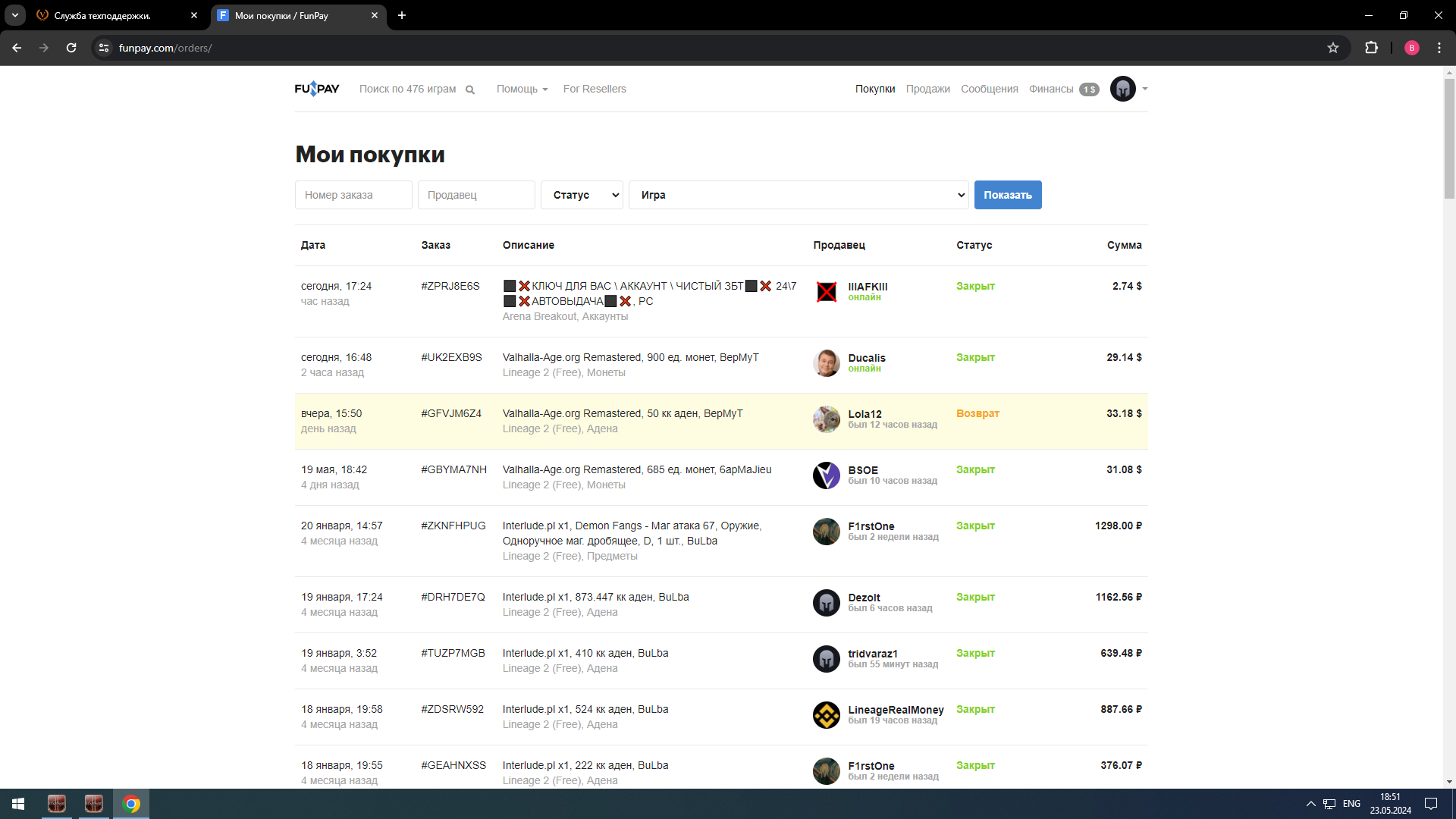Viewport: 1456px width, 819px height.
Task: Open Chrome extensions puzzle icon
Action: pyautogui.click(x=1371, y=48)
